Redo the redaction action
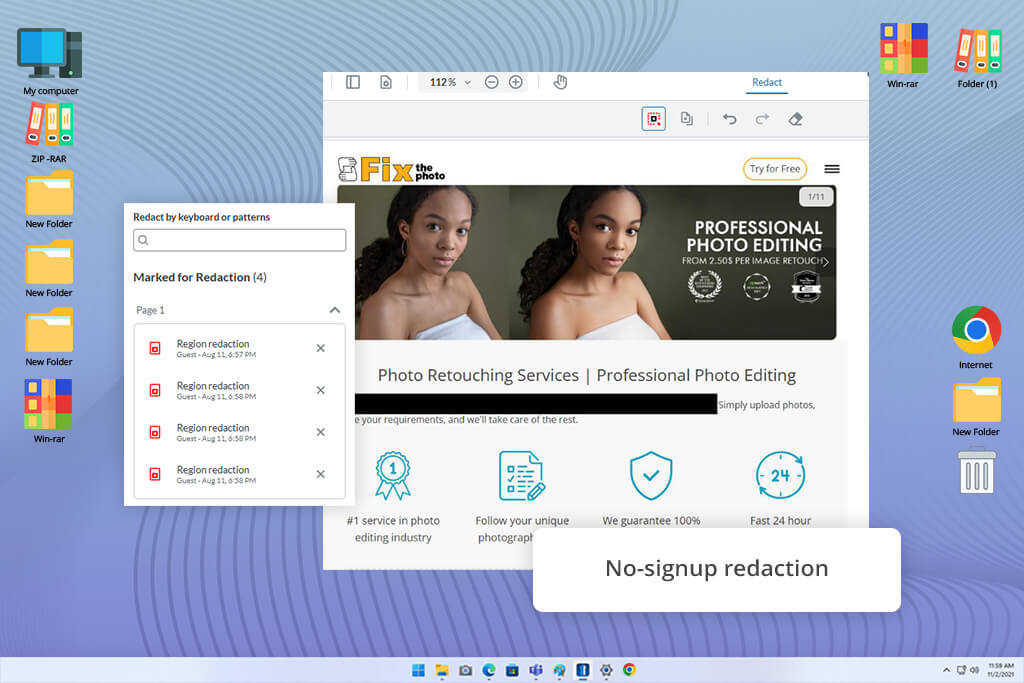 (761, 119)
